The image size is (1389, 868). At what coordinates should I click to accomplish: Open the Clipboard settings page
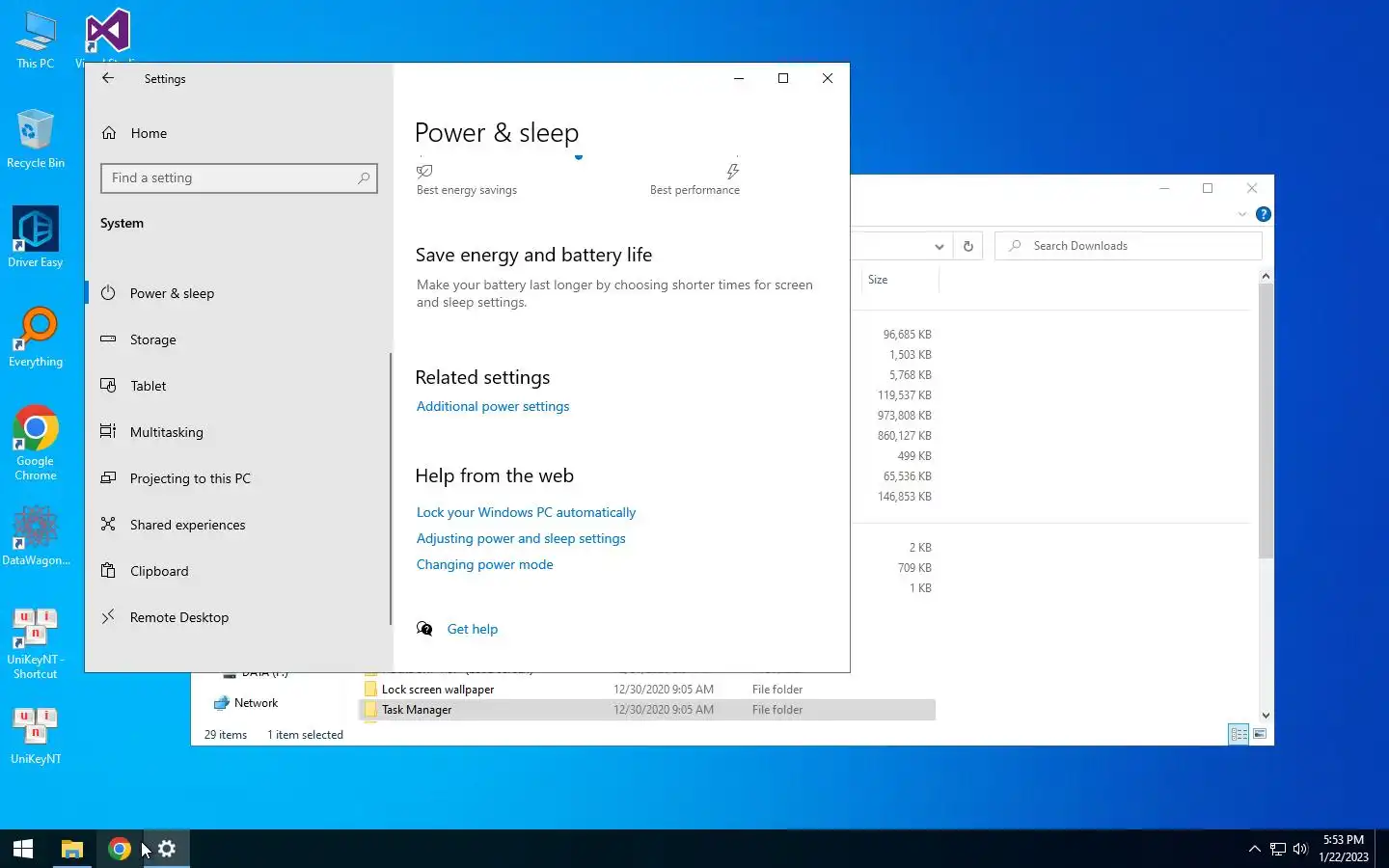coord(238,571)
